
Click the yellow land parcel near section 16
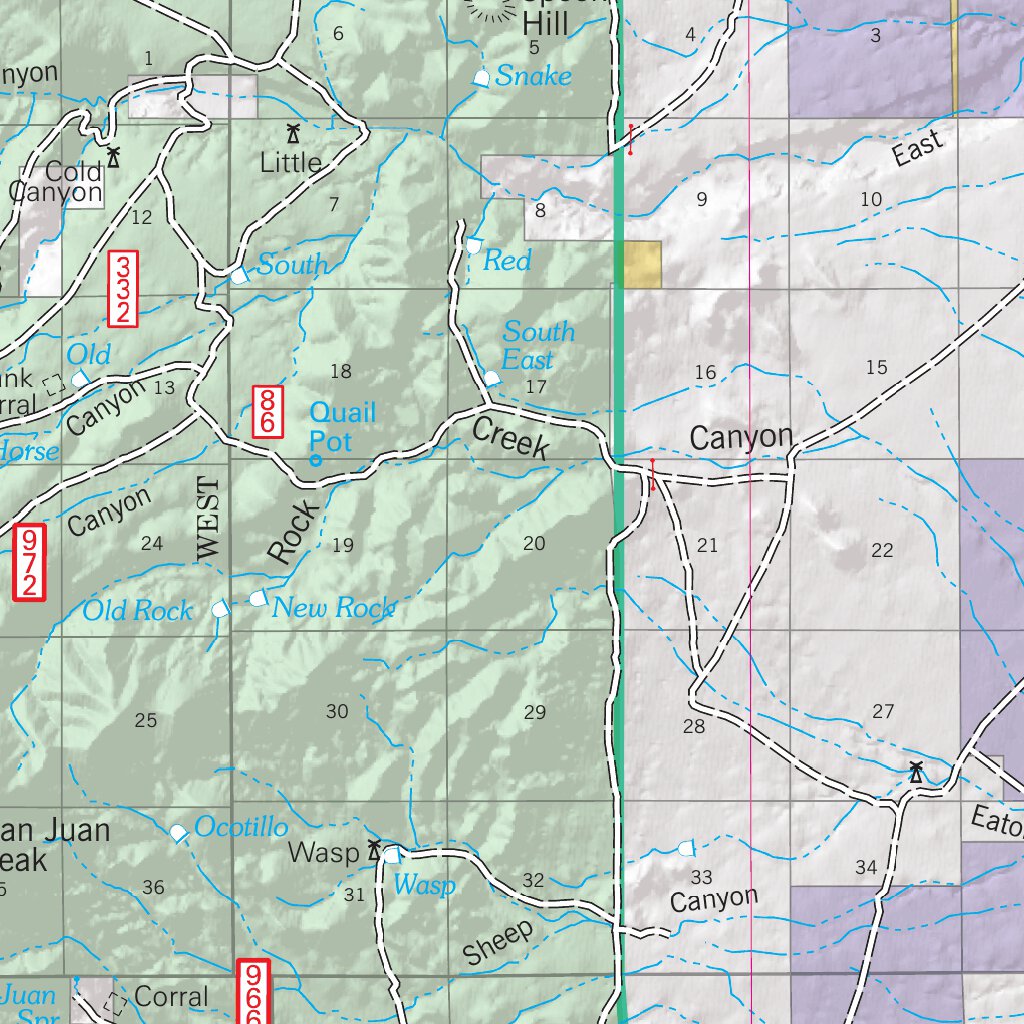(x=643, y=263)
